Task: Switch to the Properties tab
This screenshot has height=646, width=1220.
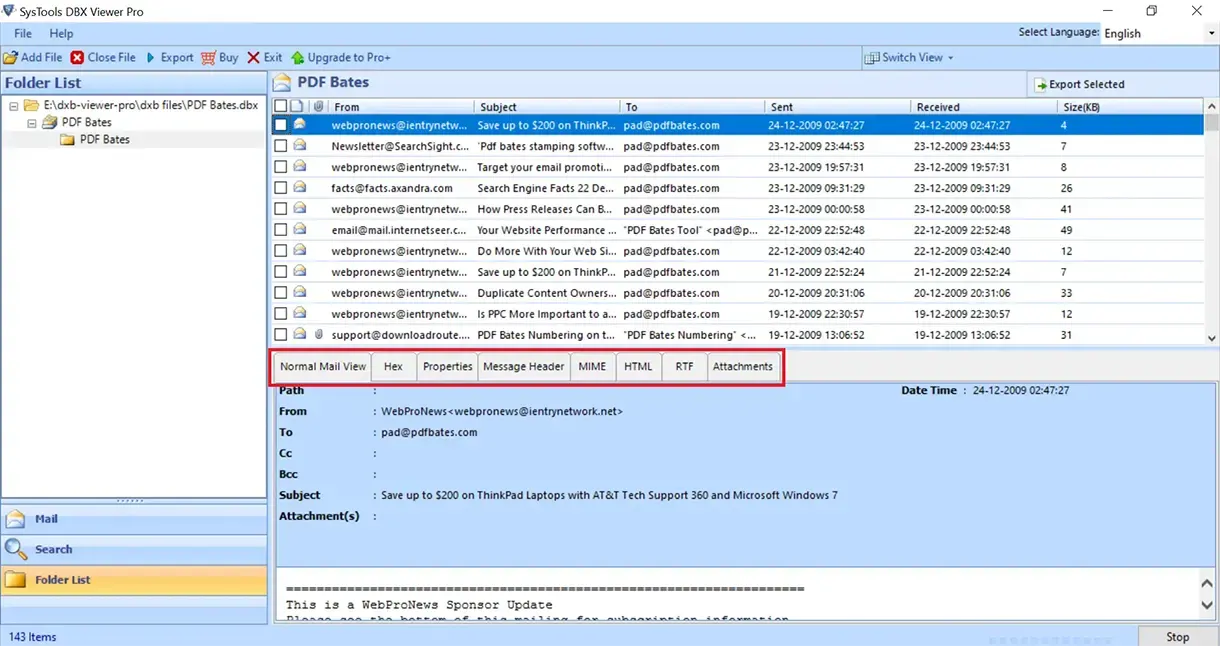Action: [447, 366]
